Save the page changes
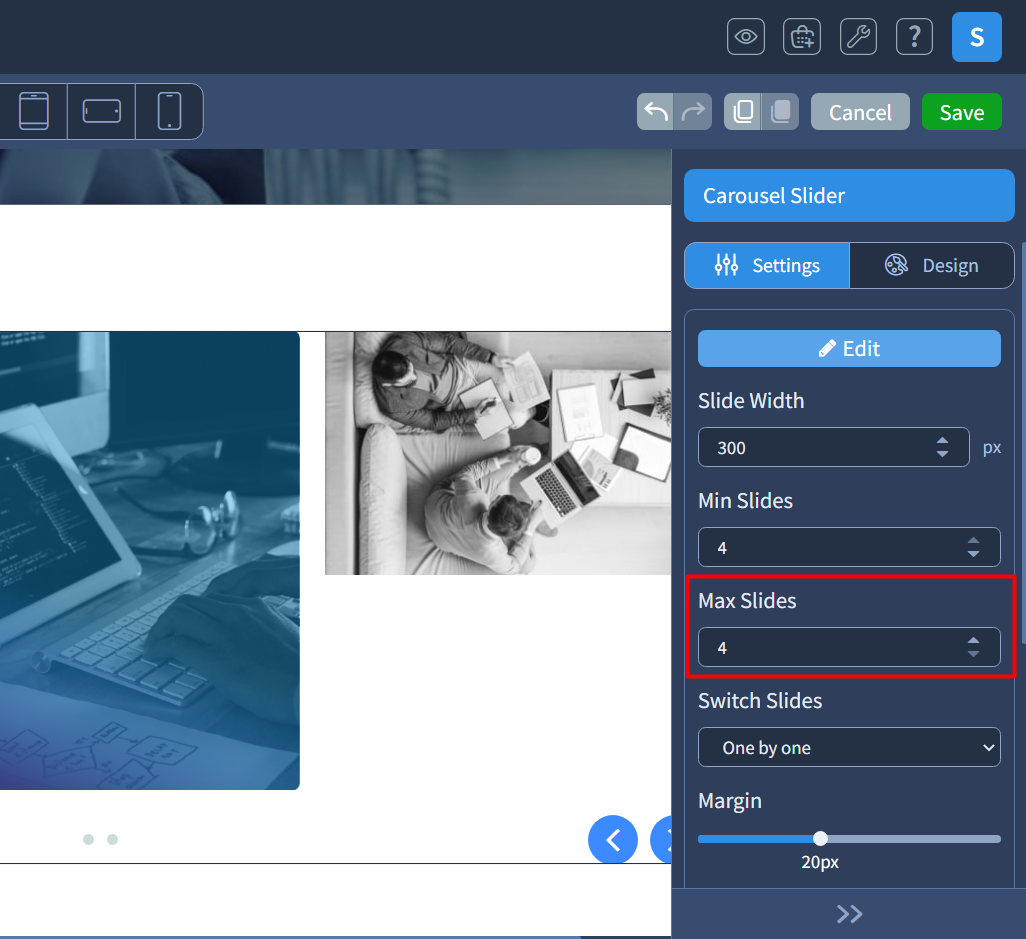 coord(961,112)
